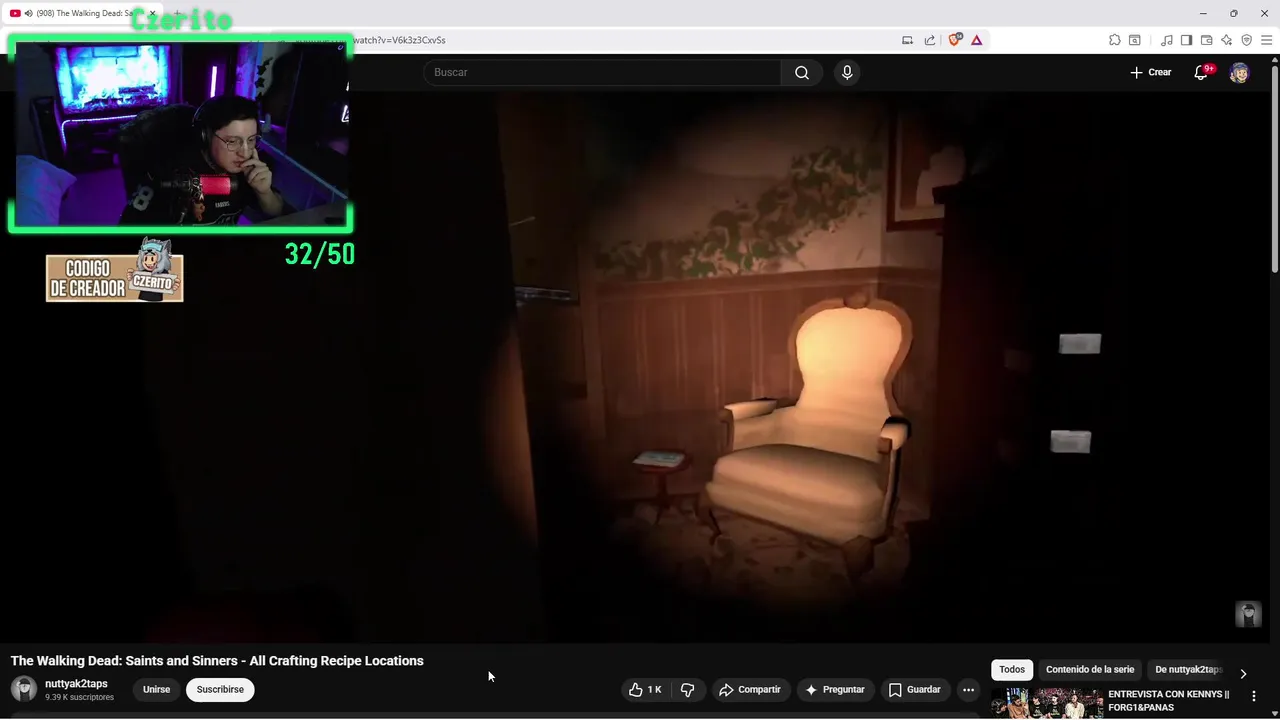
Task: Open the Brave Wallet icon
Action: tap(1206, 40)
